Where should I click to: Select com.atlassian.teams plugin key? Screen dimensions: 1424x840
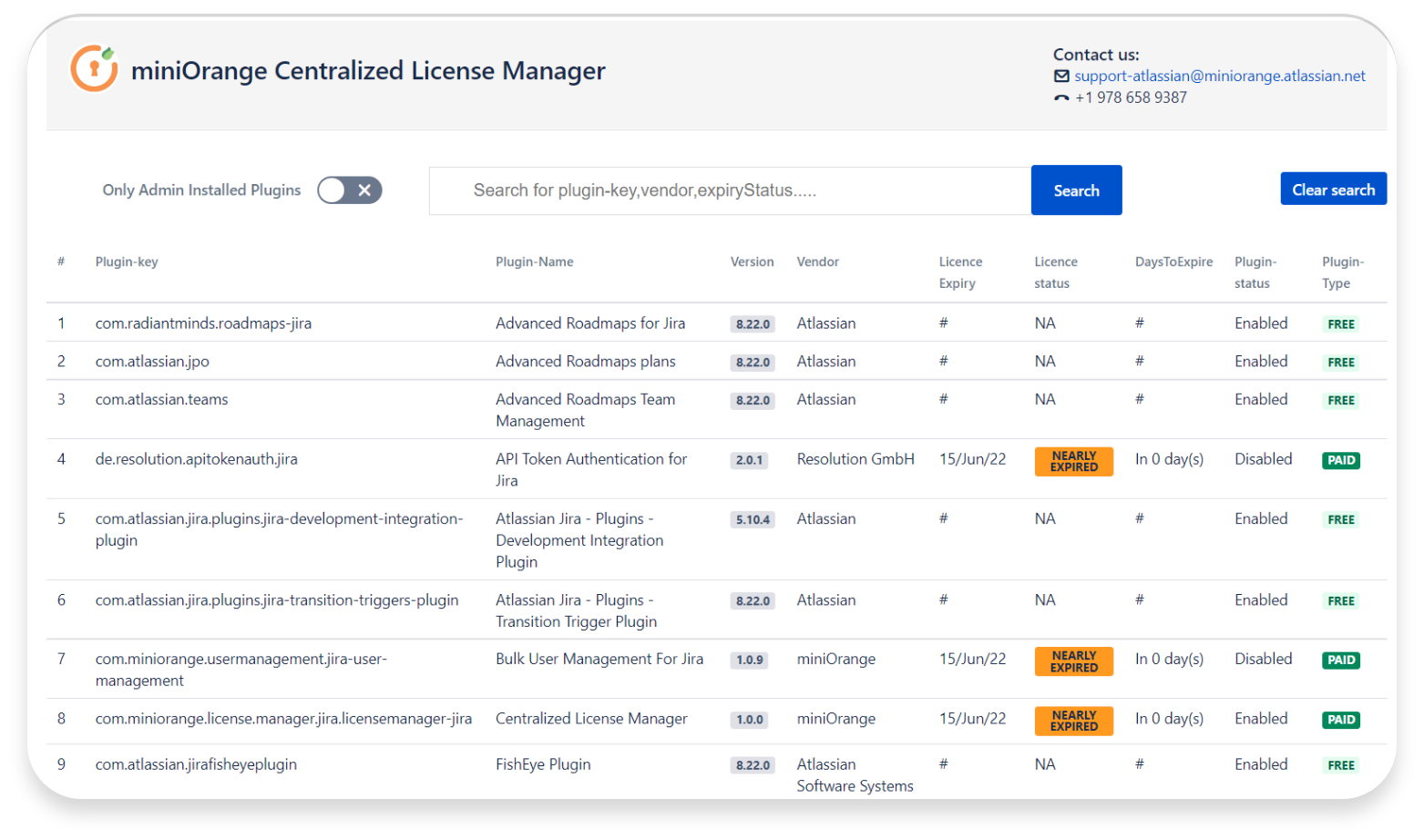point(162,400)
